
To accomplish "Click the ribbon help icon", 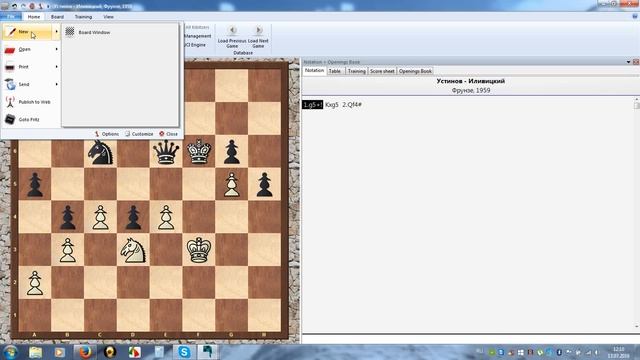I will pyautogui.click(x=635, y=16).
